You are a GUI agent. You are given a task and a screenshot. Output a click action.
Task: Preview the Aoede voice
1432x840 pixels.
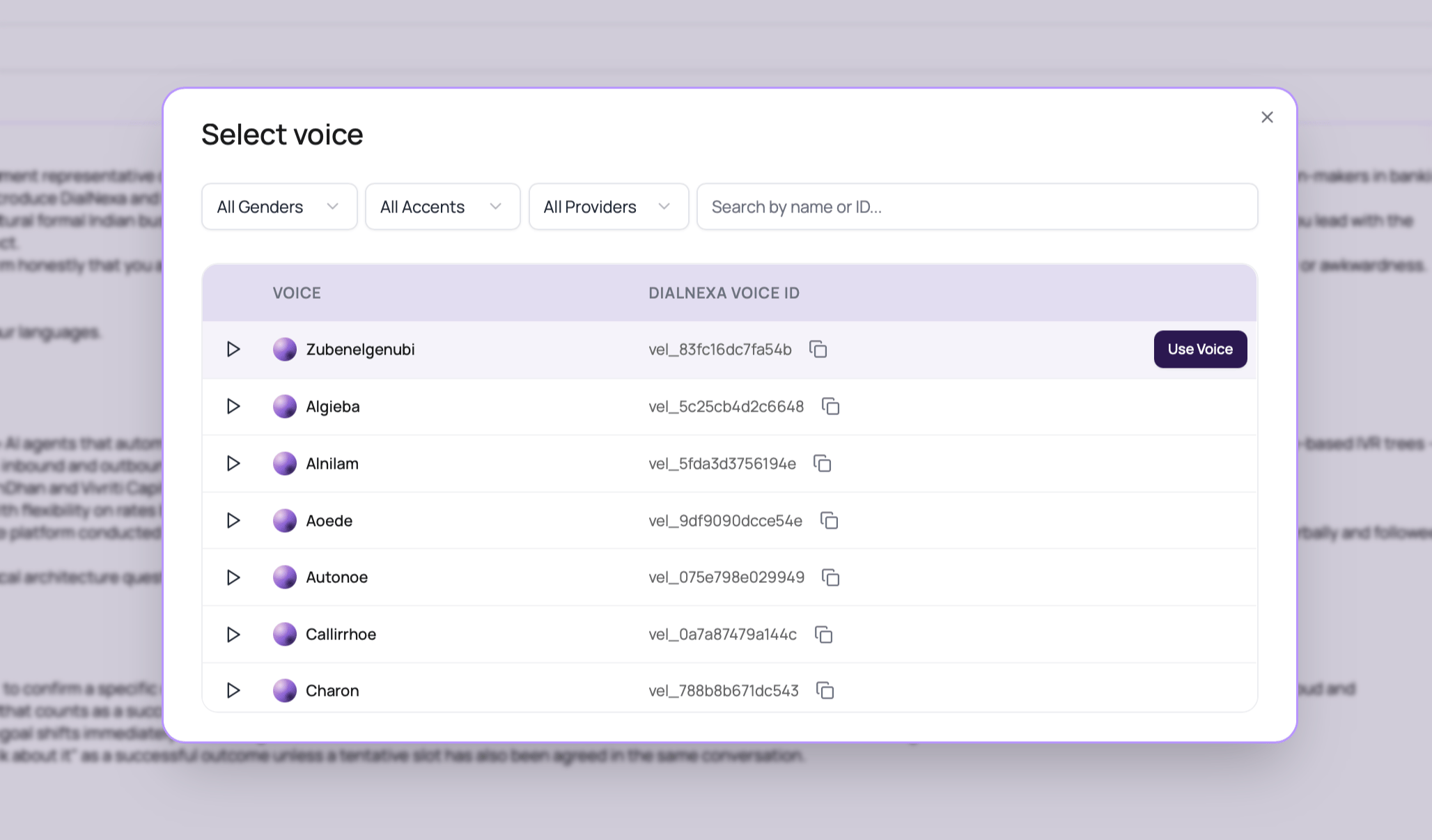(x=233, y=520)
